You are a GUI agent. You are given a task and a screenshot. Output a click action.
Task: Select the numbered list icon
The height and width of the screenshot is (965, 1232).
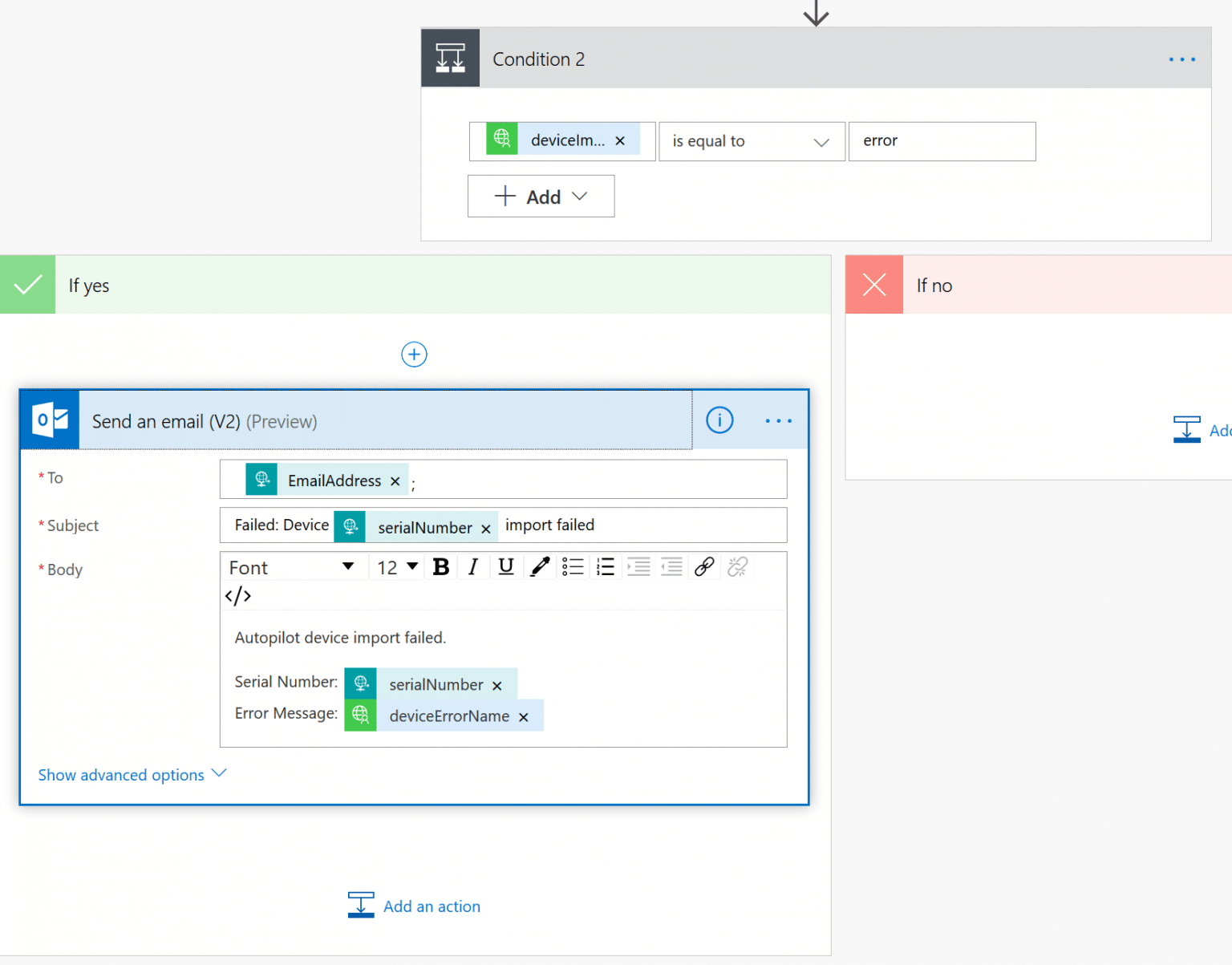coord(606,566)
